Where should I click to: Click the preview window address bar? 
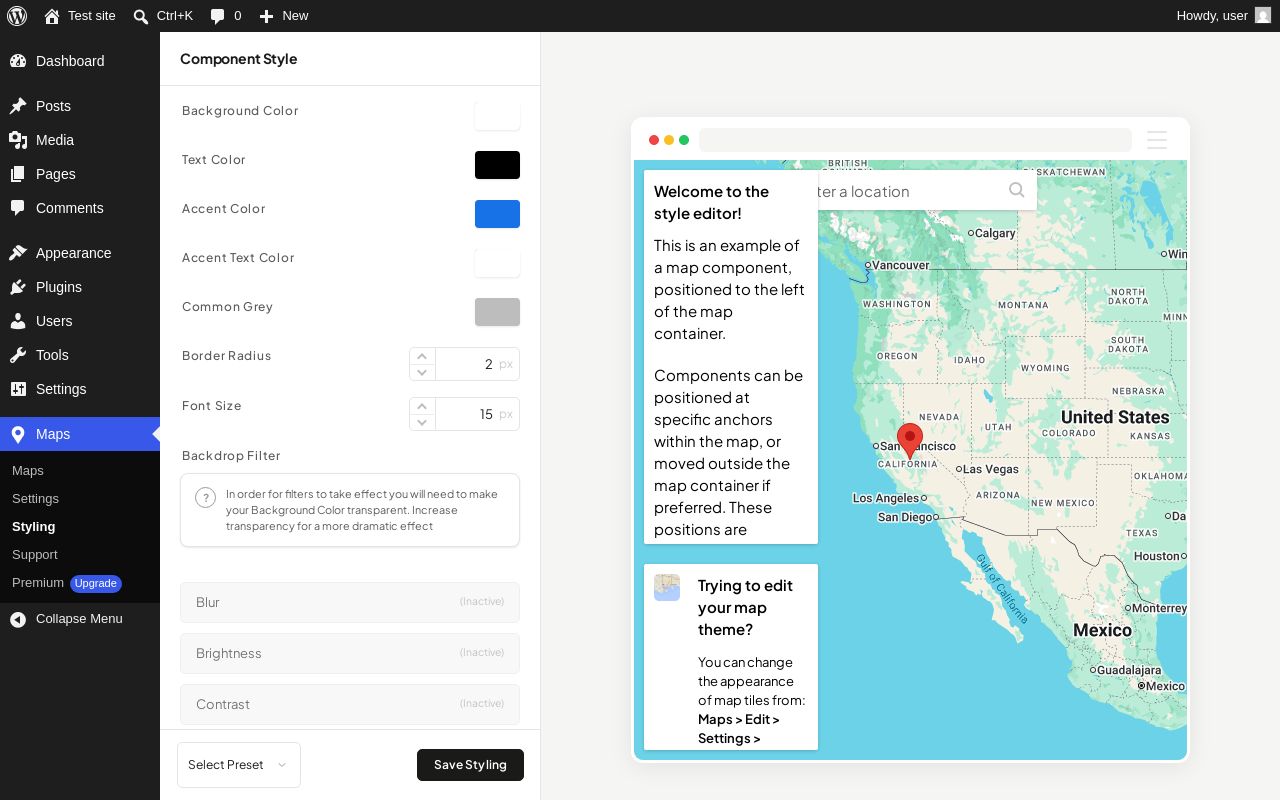click(915, 140)
